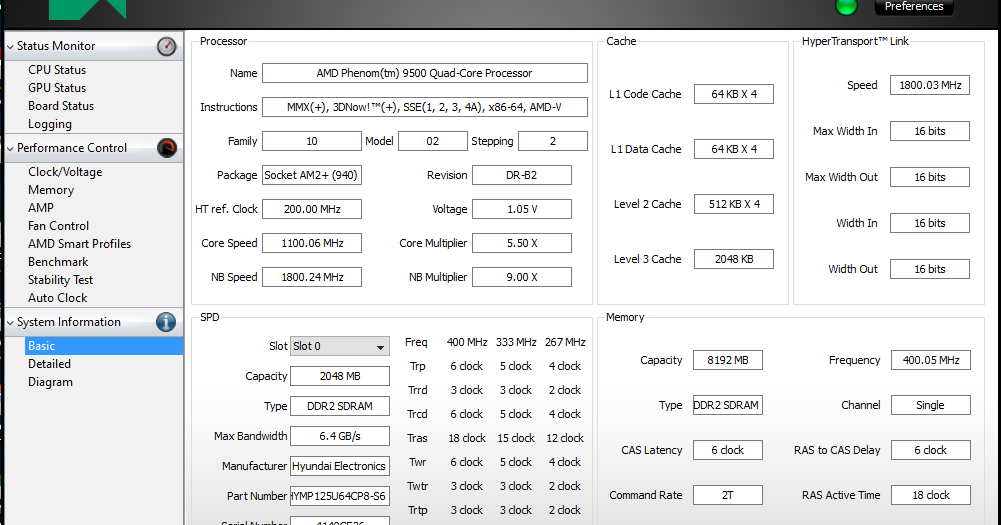Click the NB Multiplier 9.00 X field

click(522, 277)
